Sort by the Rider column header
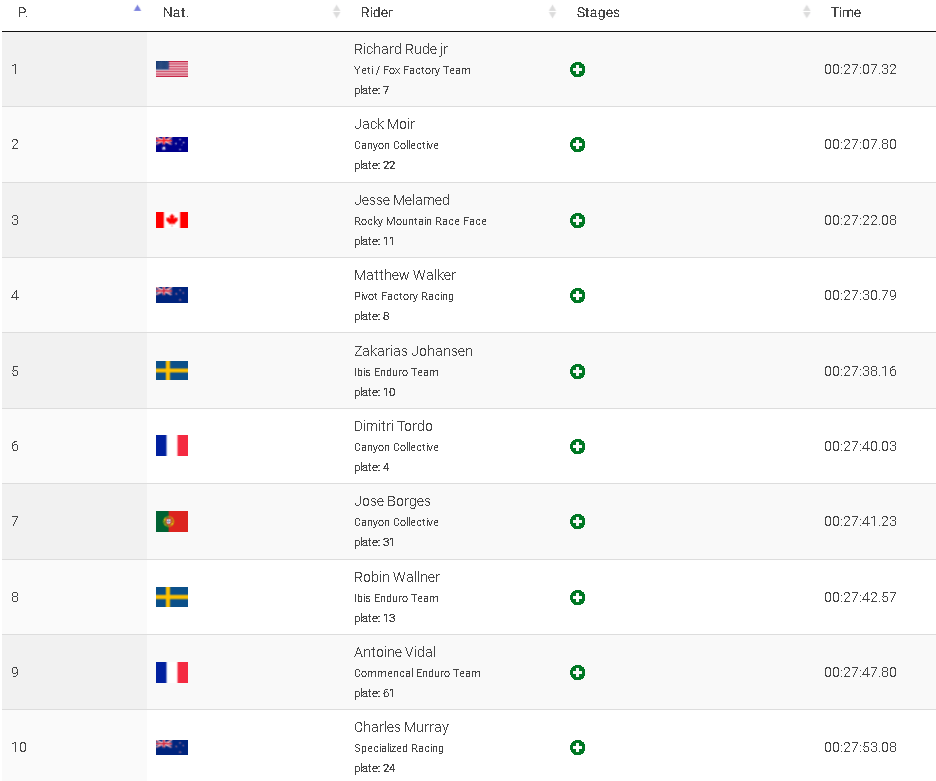This screenshot has width=936, height=781. pos(377,13)
